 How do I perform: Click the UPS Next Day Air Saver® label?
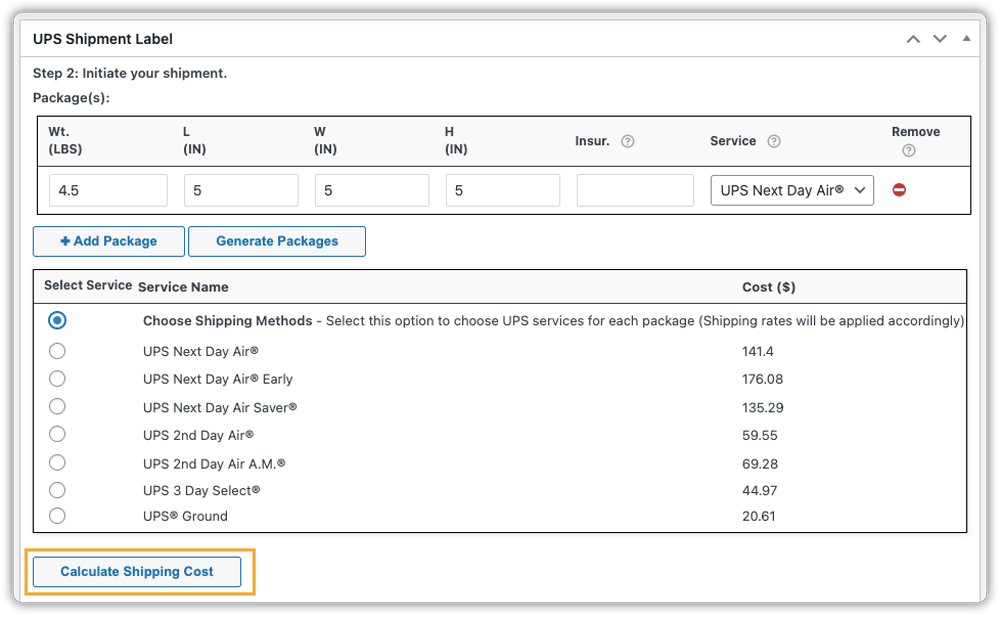(220, 408)
